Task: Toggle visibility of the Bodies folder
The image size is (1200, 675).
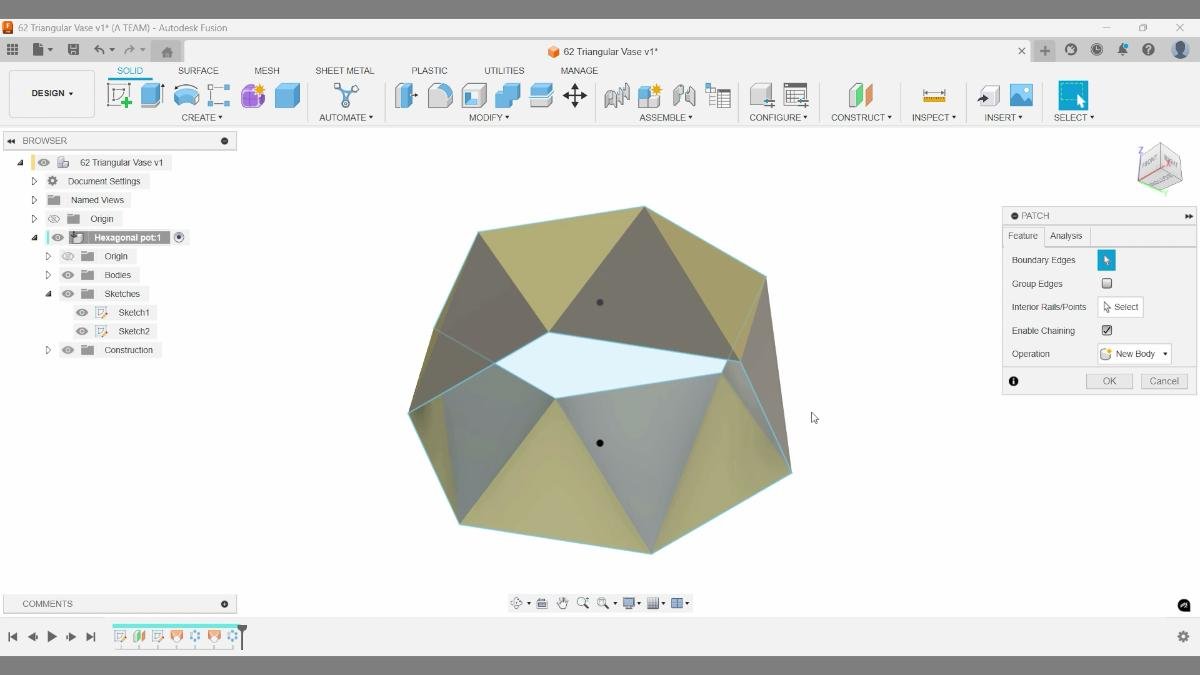Action: tap(67, 274)
